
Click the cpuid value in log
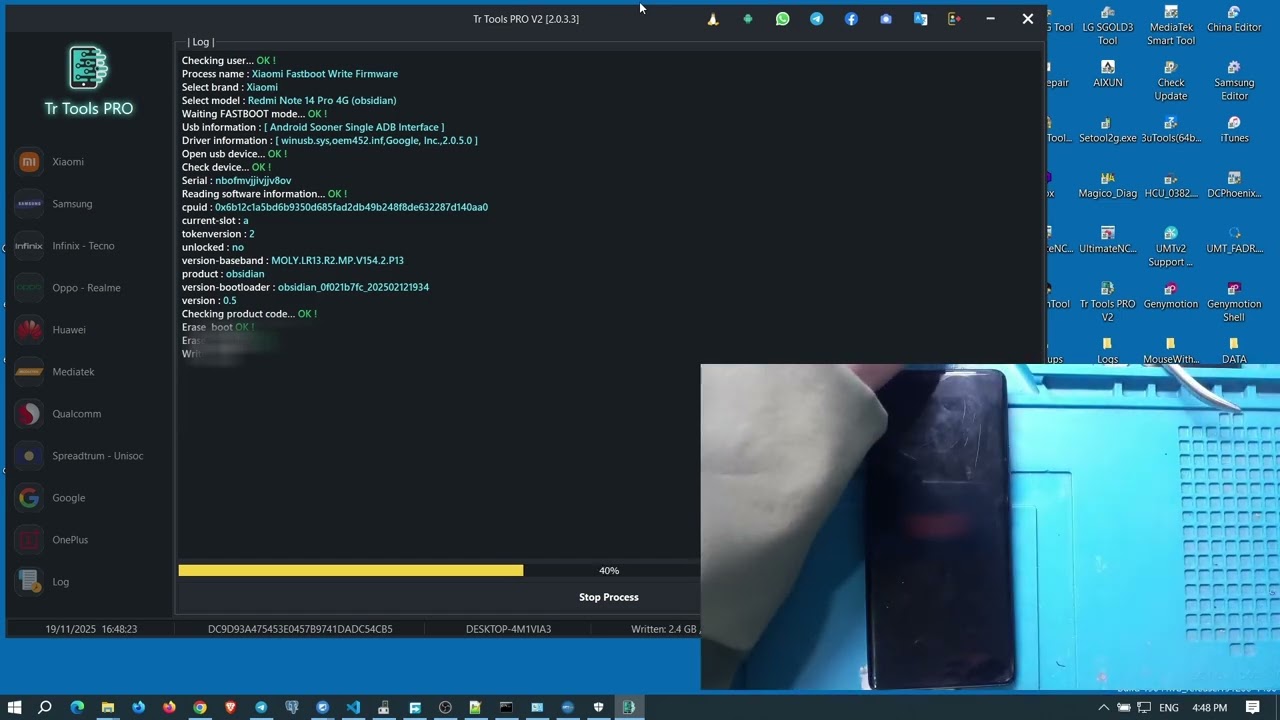tap(351, 207)
